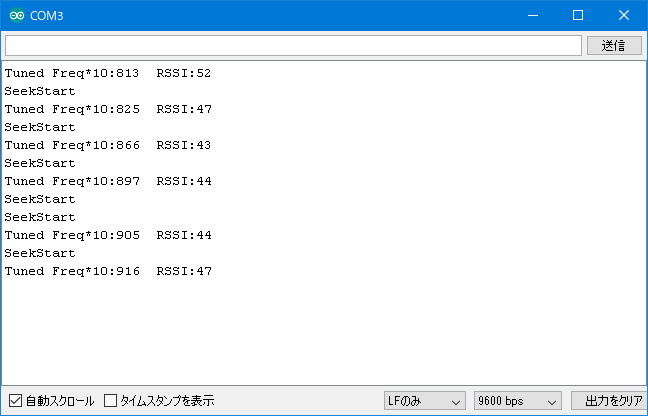Enable the タイムスタンプを表示 checkbox
The width and height of the screenshot is (648, 416).
tap(110, 400)
